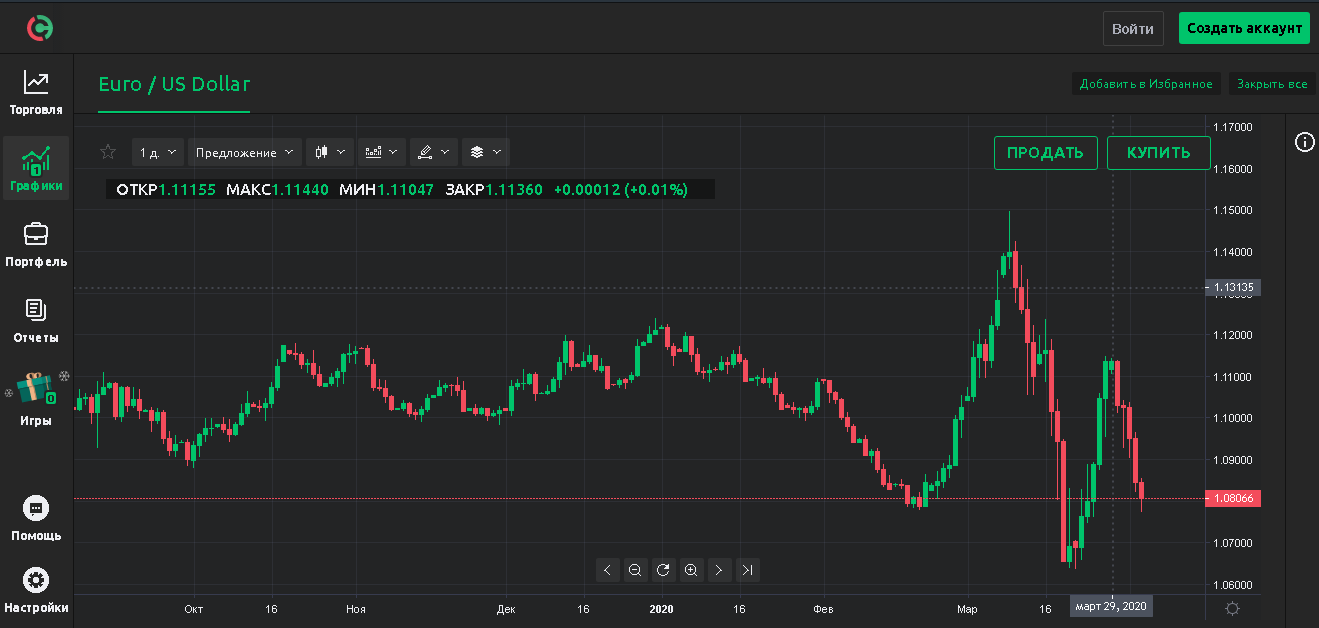The width and height of the screenshot is (1319, 628).
Task: Select the Euro / US Dollar tab
Action: coord(174,85)
